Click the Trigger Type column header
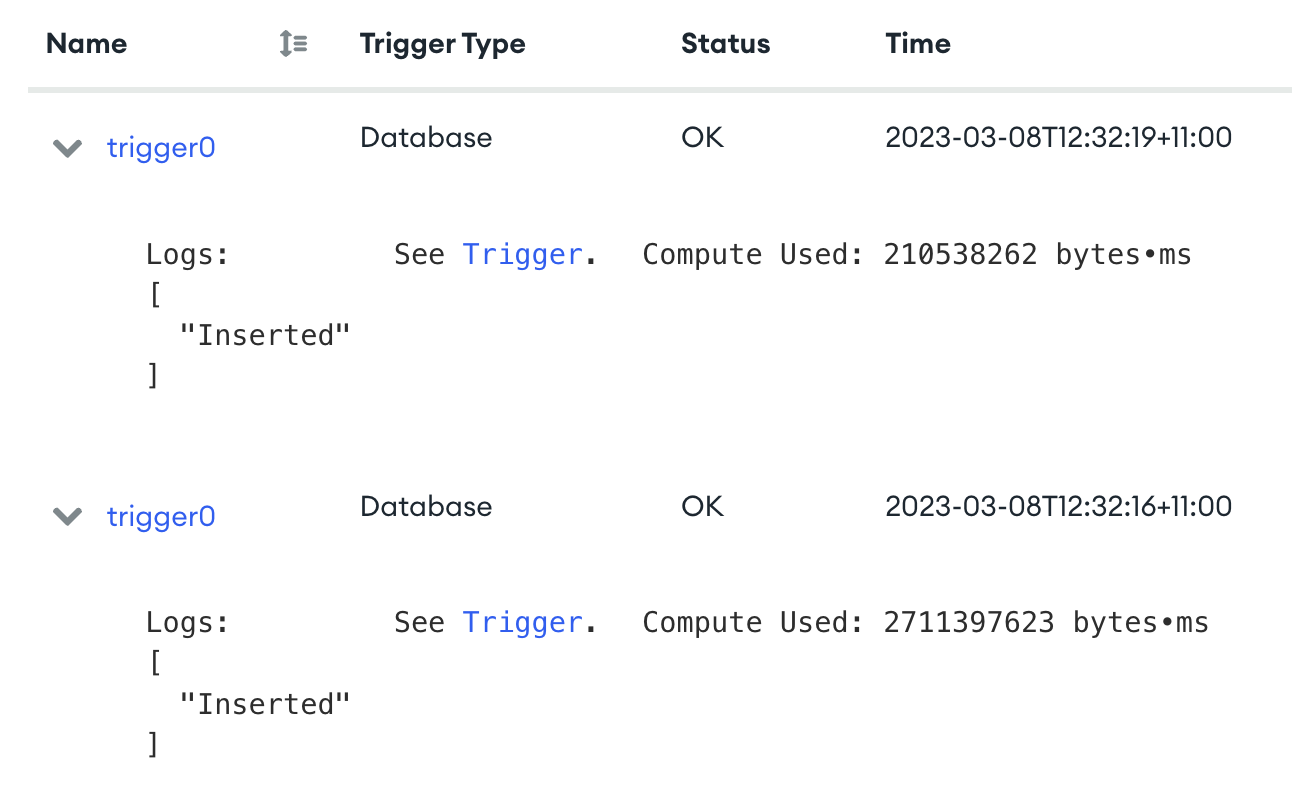 click(442, 44)
